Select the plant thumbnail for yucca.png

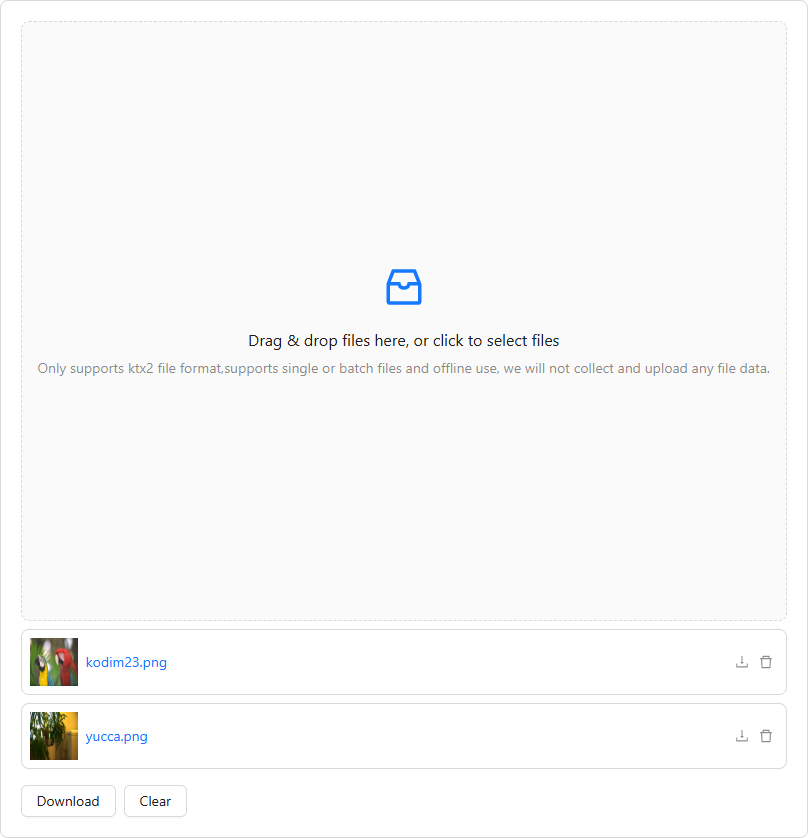tap(54, 736)
